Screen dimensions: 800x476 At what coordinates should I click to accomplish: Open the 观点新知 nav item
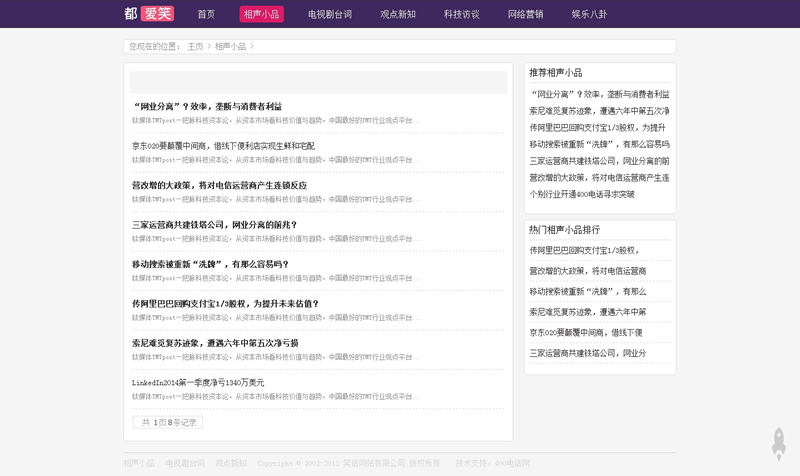(397, 14)
